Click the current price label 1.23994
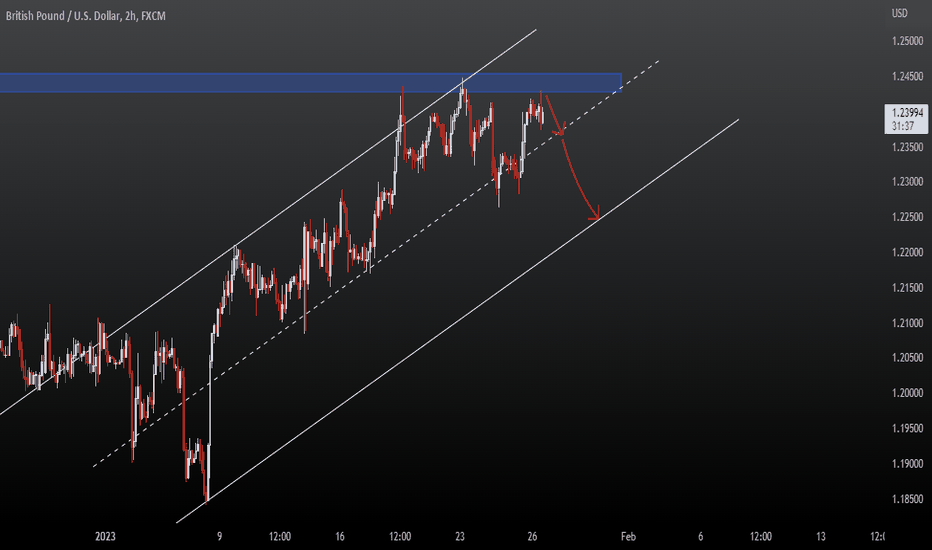The height and width of the screenshot is (550, 932). pyautogui.click(x=907, y=113)
